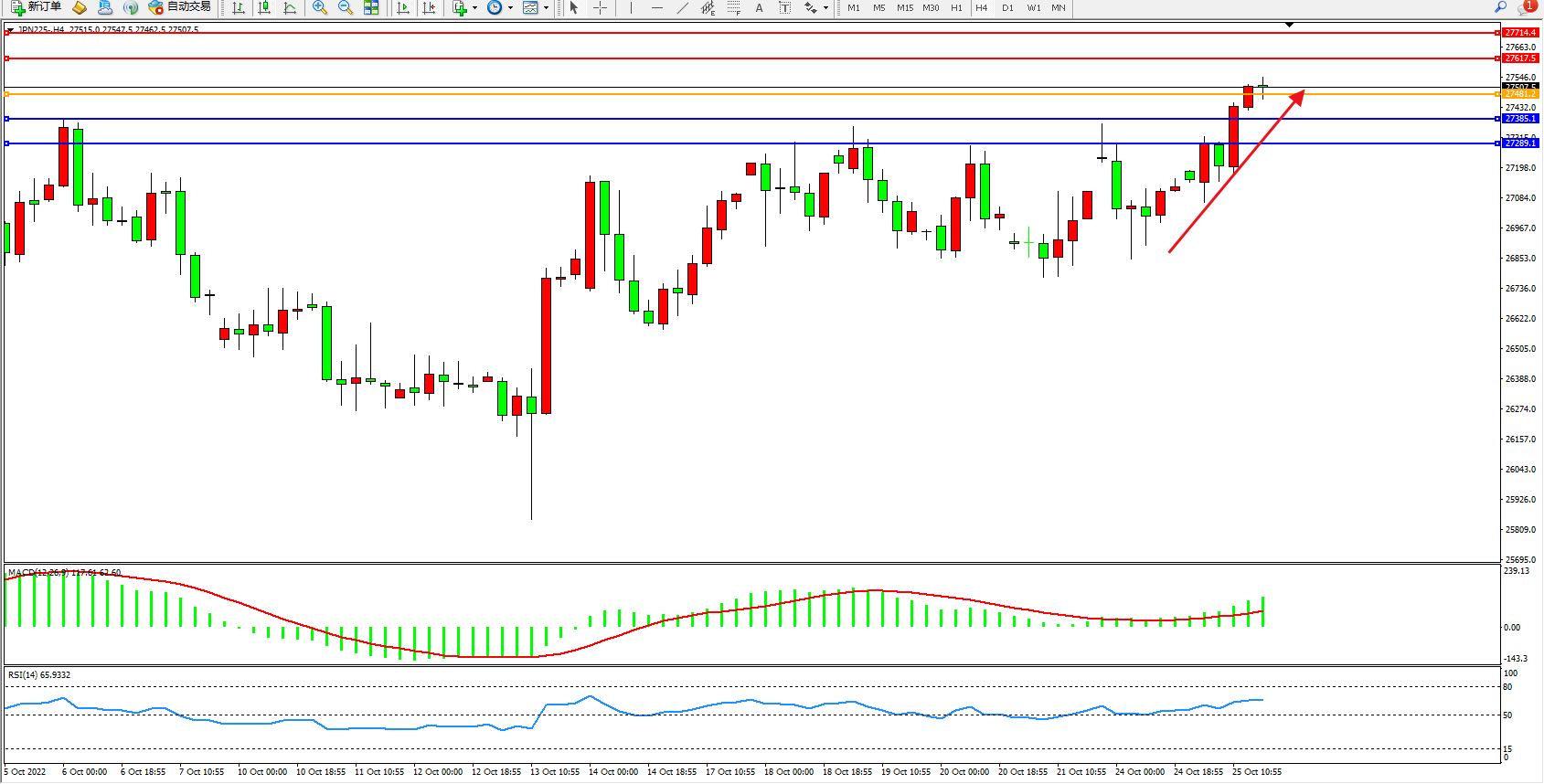Image resolution: width=1544 pixels, height=784 pixels.
Task: Select the trendline drawing tool
Action: coord(682,7)
